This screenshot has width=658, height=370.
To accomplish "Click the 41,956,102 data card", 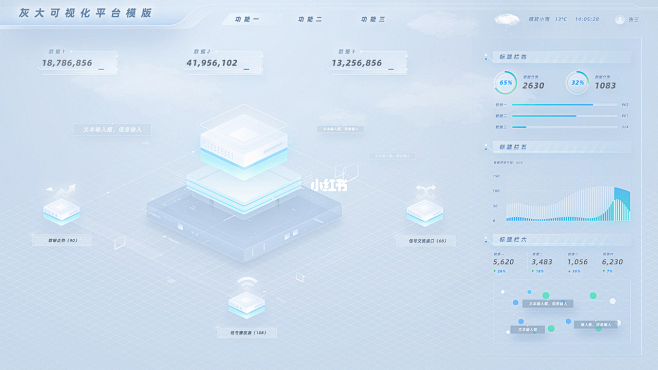I will point(223,61).
